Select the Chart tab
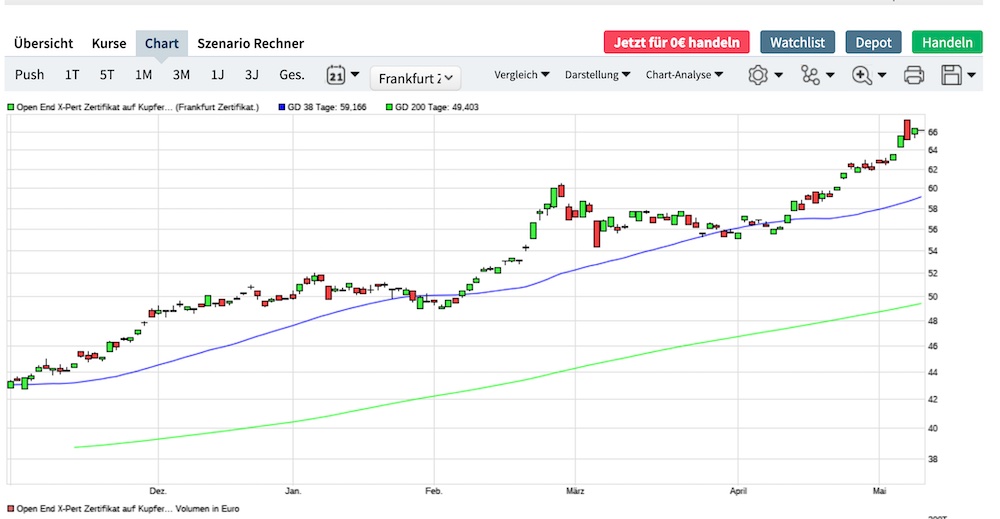The height and width of the screenshot is (519, 1000). click(x=161, y=43)
